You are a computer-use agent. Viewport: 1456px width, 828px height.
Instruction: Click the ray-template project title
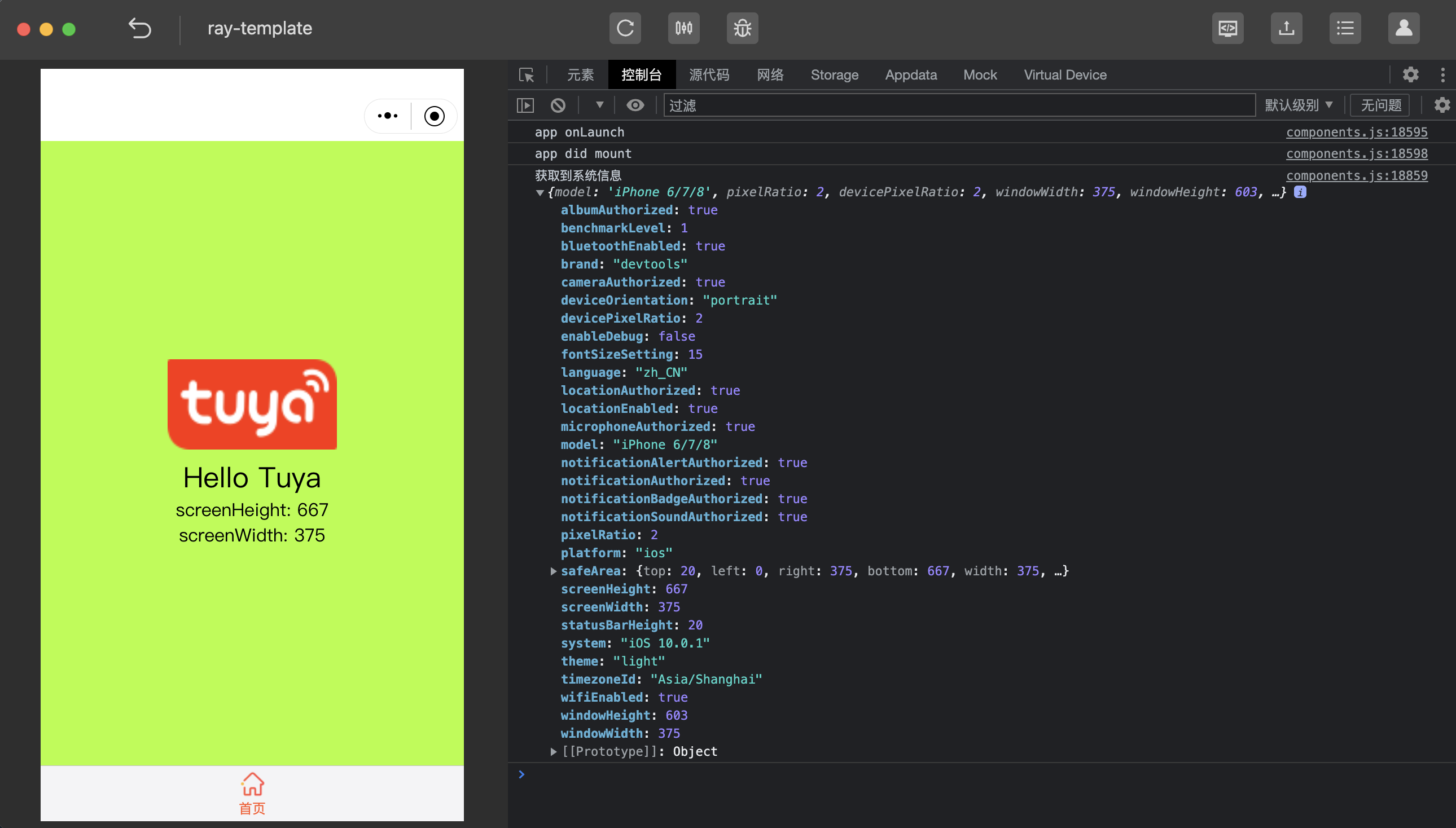click(x=260, y=28)
